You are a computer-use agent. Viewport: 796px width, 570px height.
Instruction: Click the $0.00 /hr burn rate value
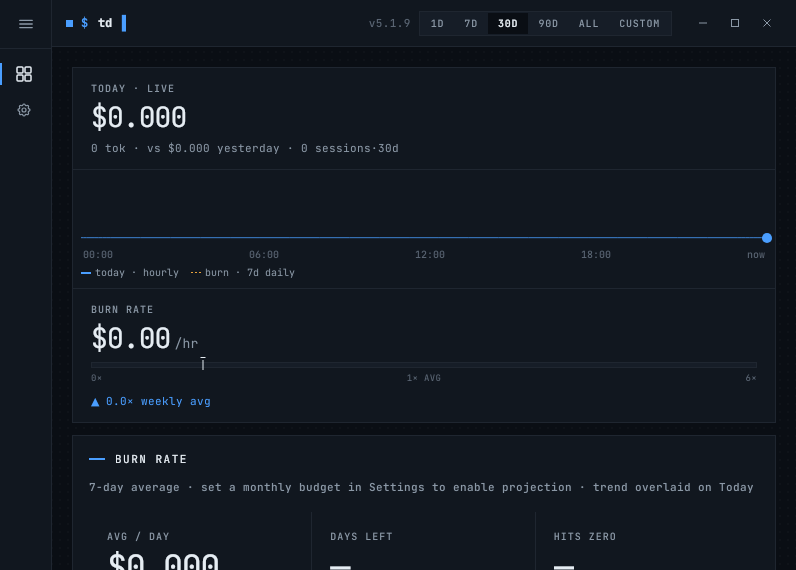pos(145,339)
